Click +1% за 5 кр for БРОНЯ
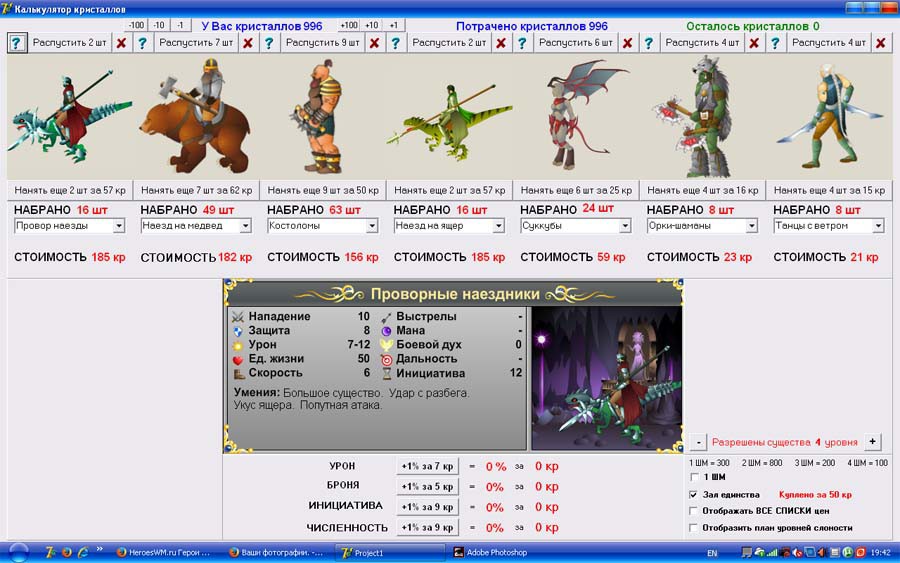900x563 pixels. coord(427,487)
